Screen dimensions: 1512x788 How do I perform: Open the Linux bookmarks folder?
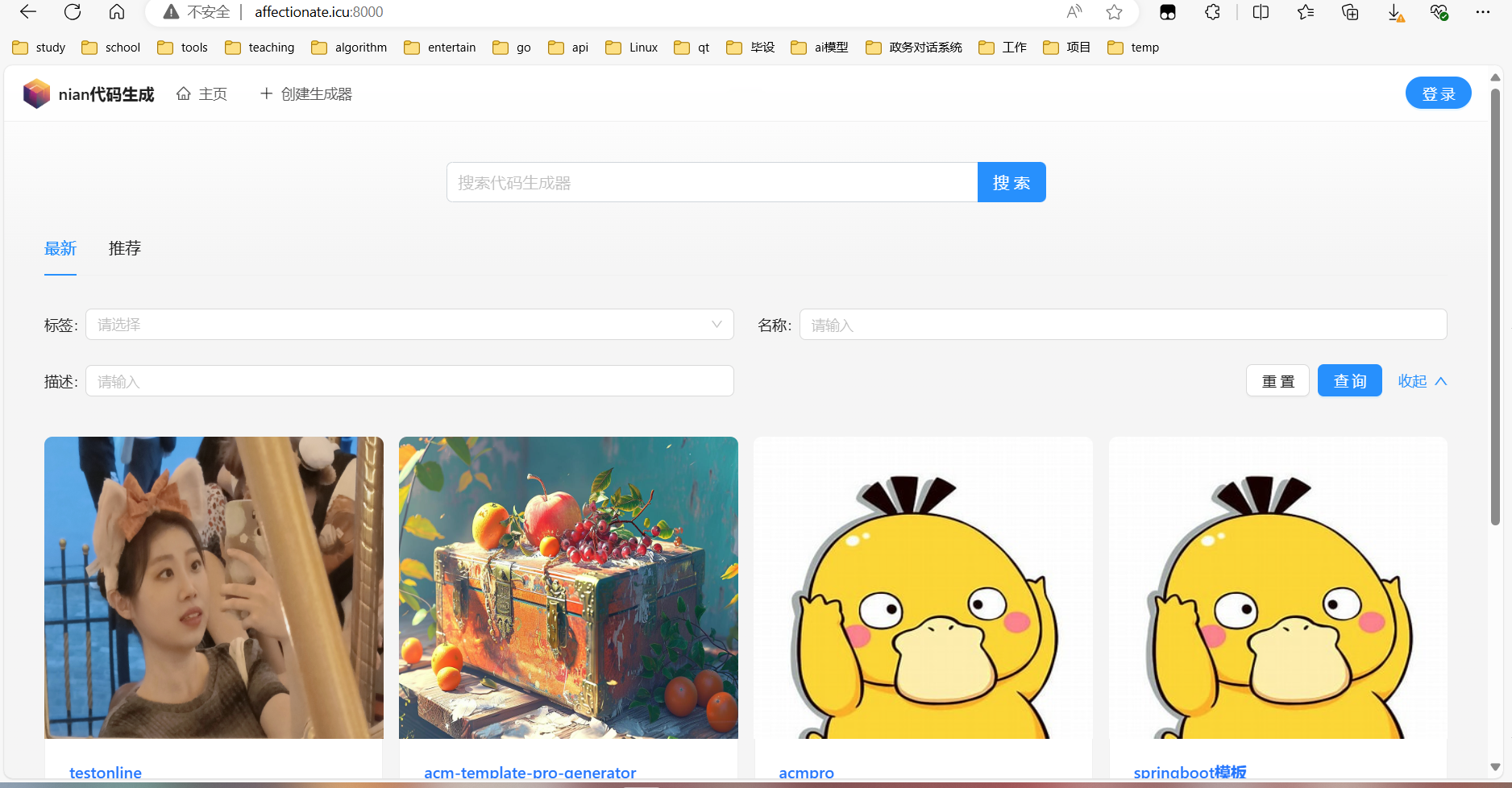632,48
